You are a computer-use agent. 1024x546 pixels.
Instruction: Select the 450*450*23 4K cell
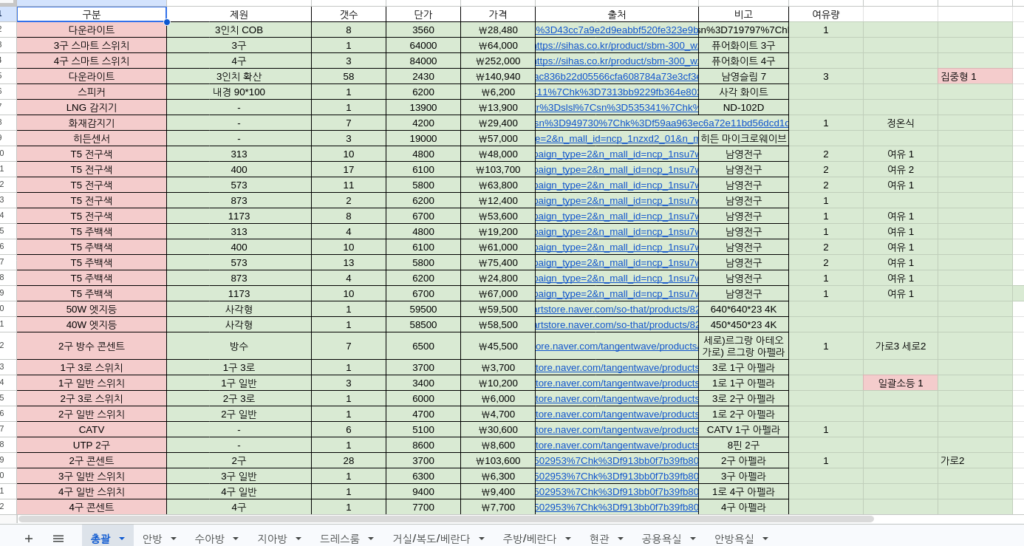(x=743, y=325)
